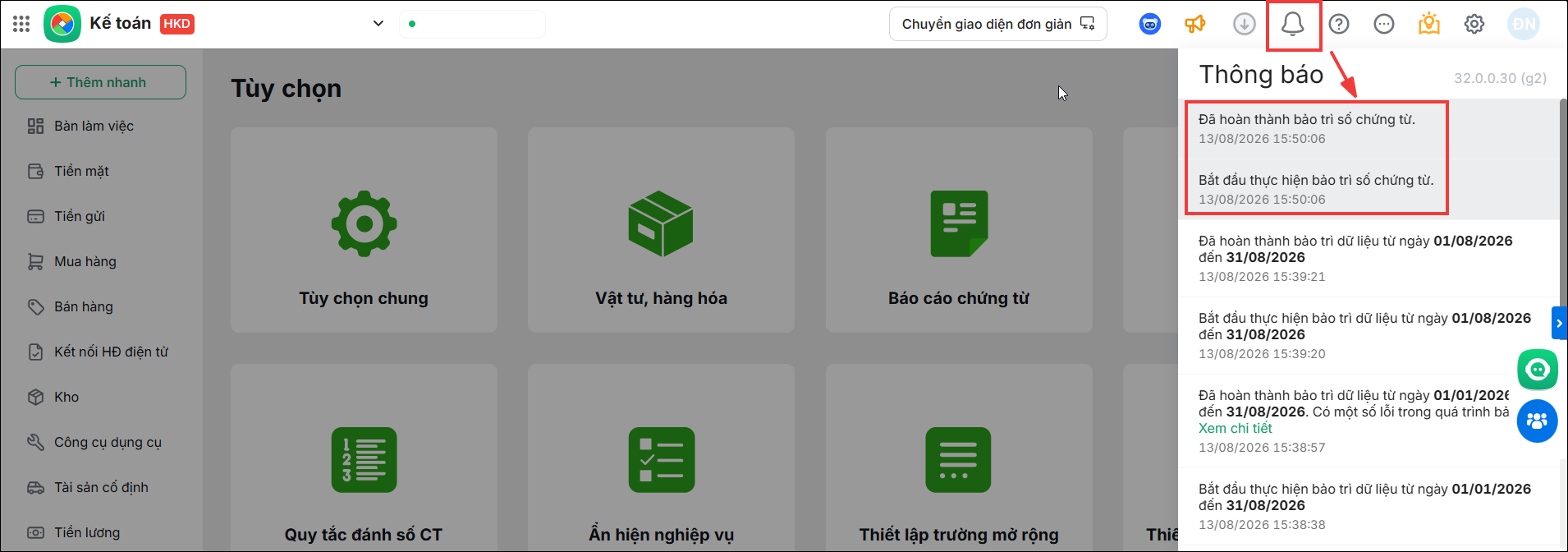
Task: Open the user avatar account menu
Action: pyautogui.click(x=1524, y=24)
